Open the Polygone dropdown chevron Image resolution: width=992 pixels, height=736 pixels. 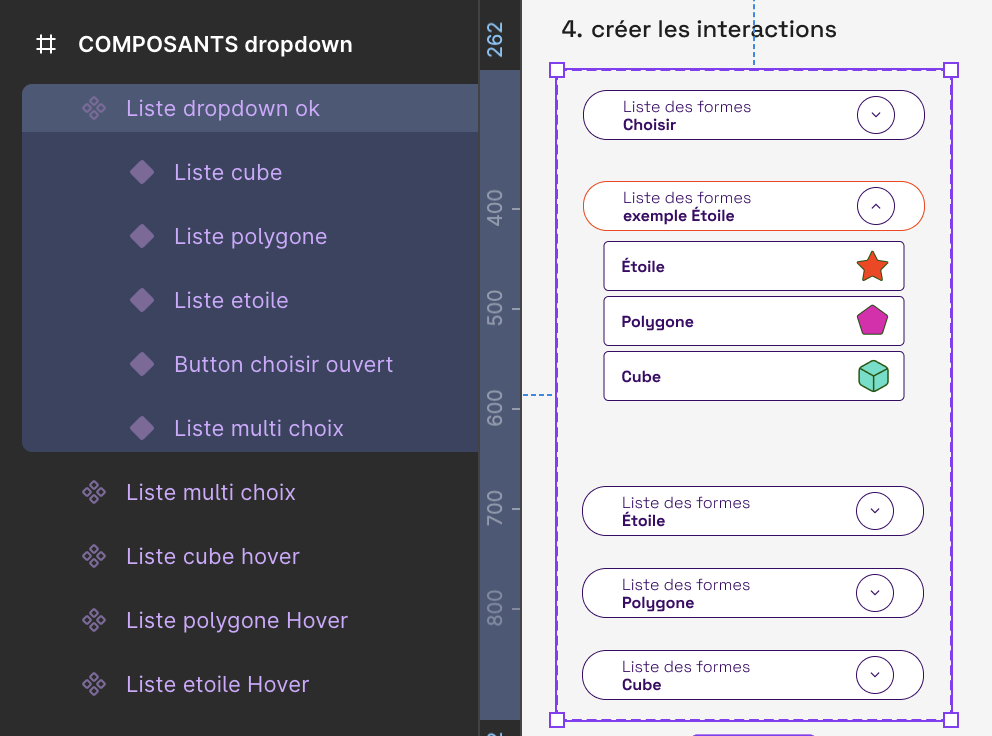(875, 593)
